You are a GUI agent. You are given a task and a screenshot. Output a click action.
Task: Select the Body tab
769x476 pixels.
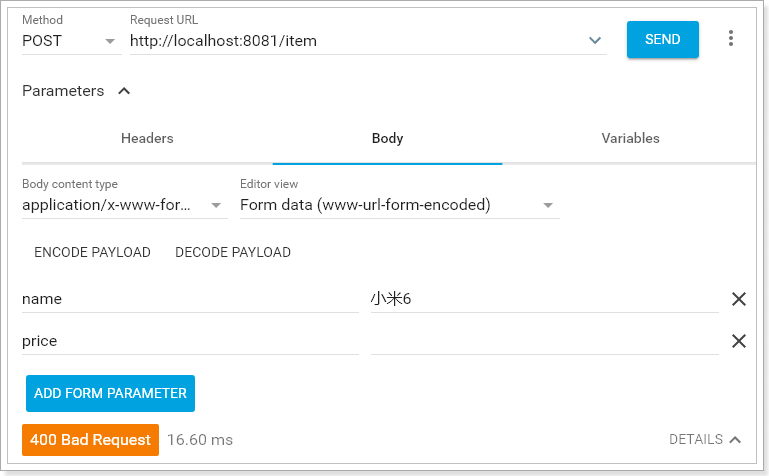click(387, 138)
